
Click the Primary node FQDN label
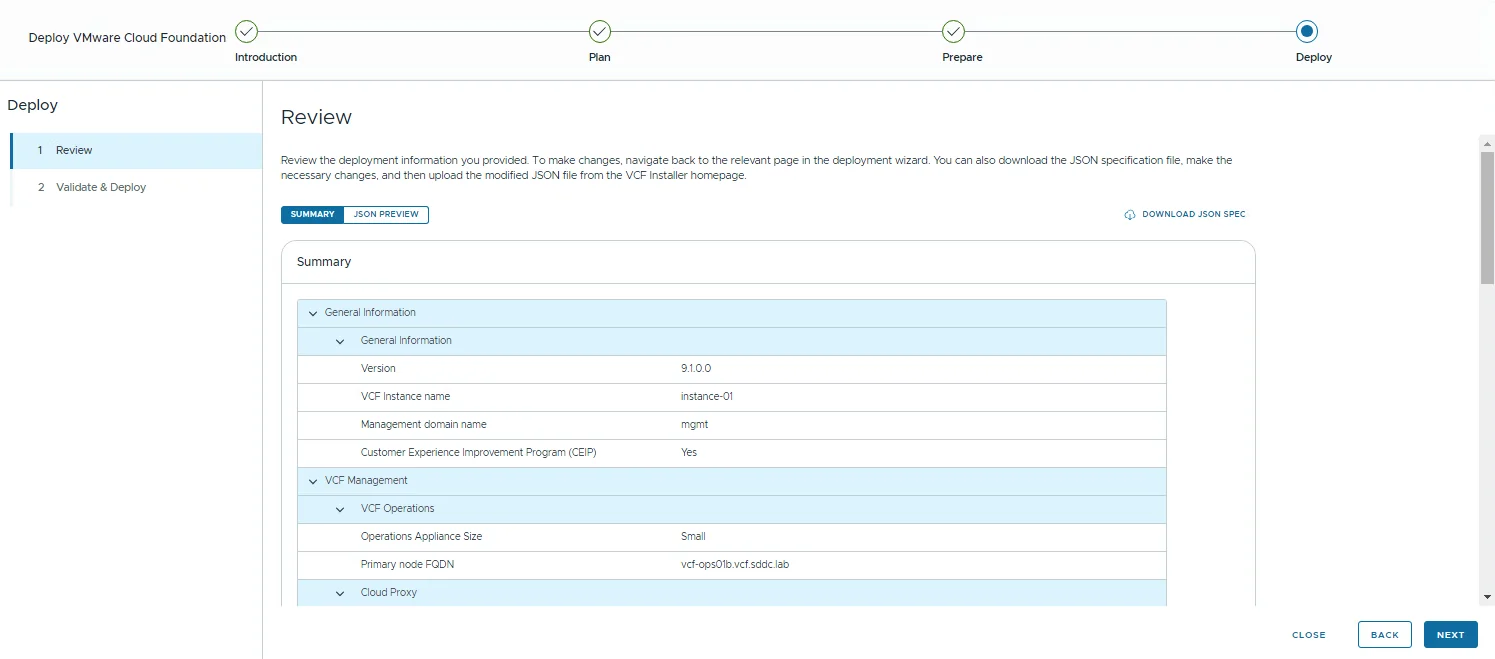pos(407,565)
